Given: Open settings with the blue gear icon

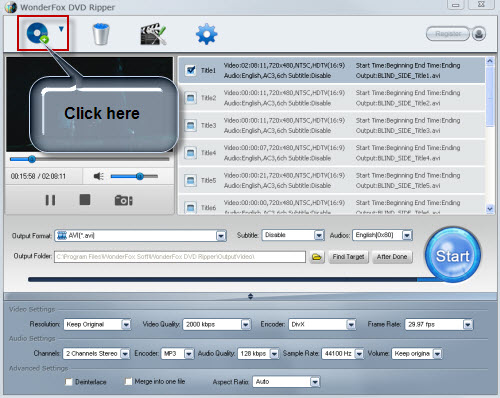Looking at the screenshot, I should pyautogui.click(x=207, y=34).
